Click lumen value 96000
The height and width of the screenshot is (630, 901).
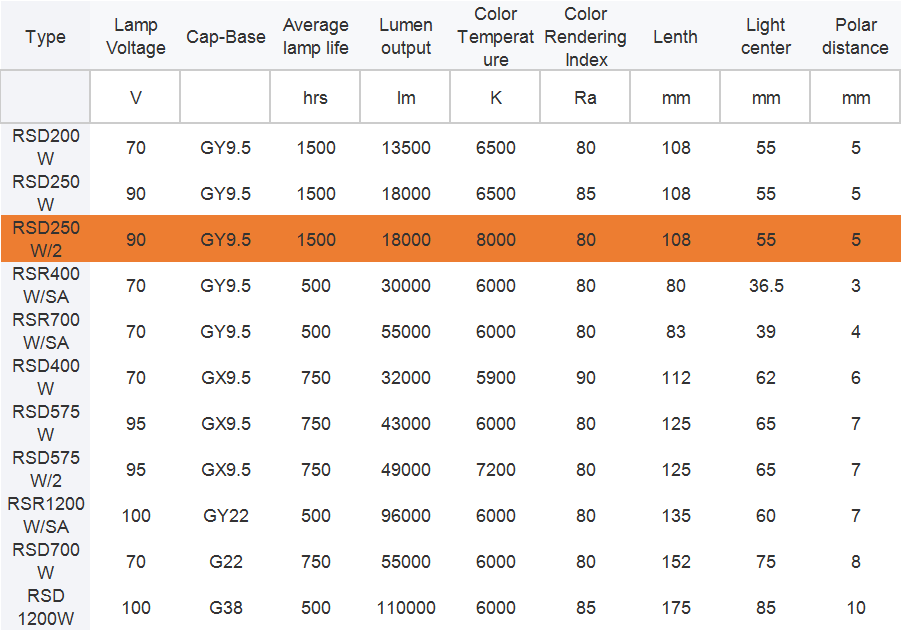tap(406, 516)
